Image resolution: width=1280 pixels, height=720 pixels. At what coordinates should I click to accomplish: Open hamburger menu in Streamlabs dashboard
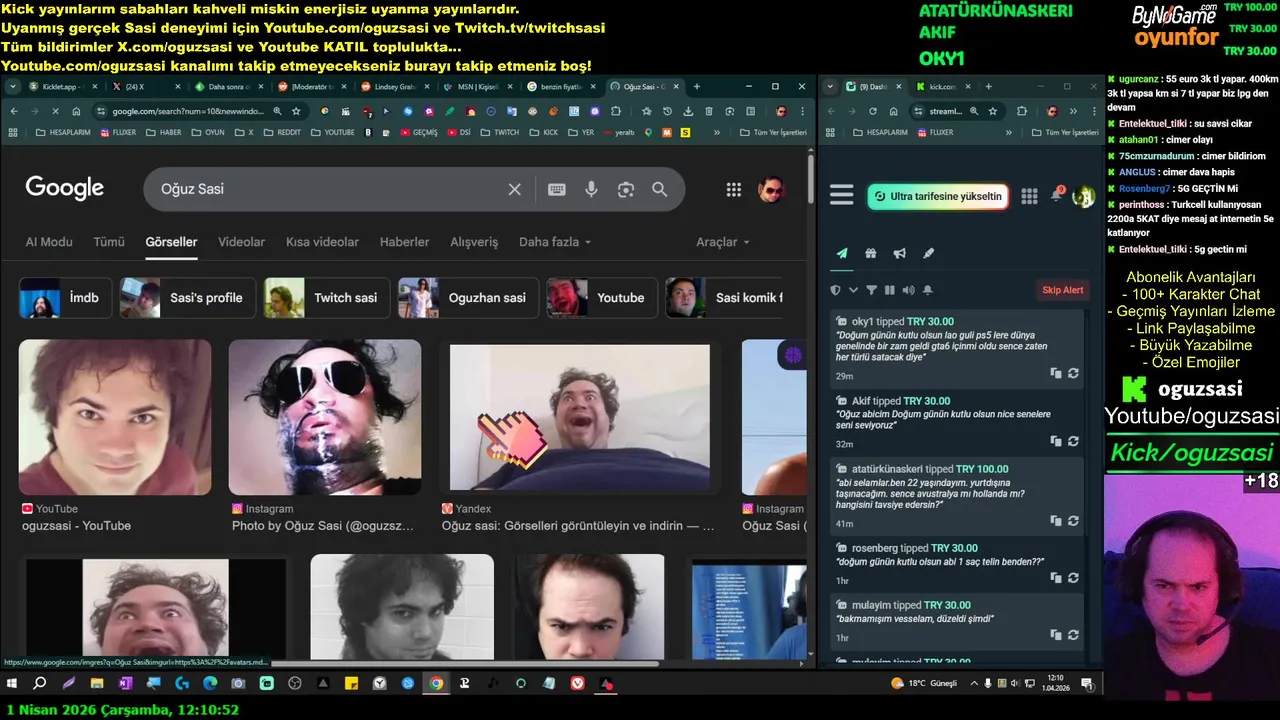[x=842, y=196]
